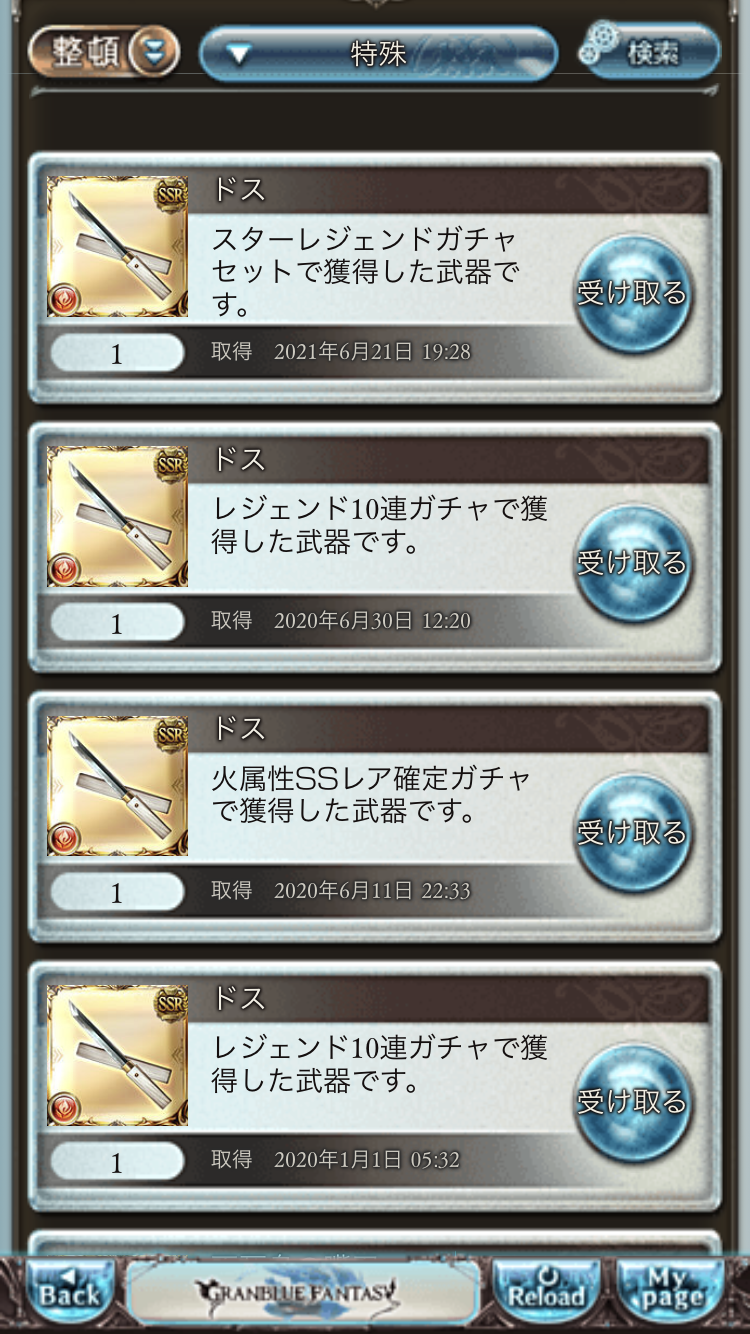Tap quantity field of first ドス entry

pyautogui.click(x=117, y=354)
